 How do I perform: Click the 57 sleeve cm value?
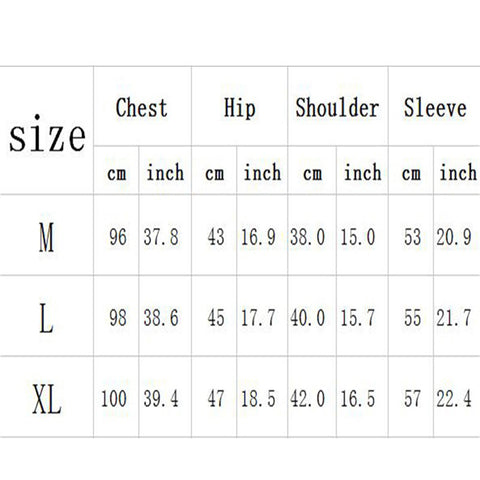click(412, 399)
